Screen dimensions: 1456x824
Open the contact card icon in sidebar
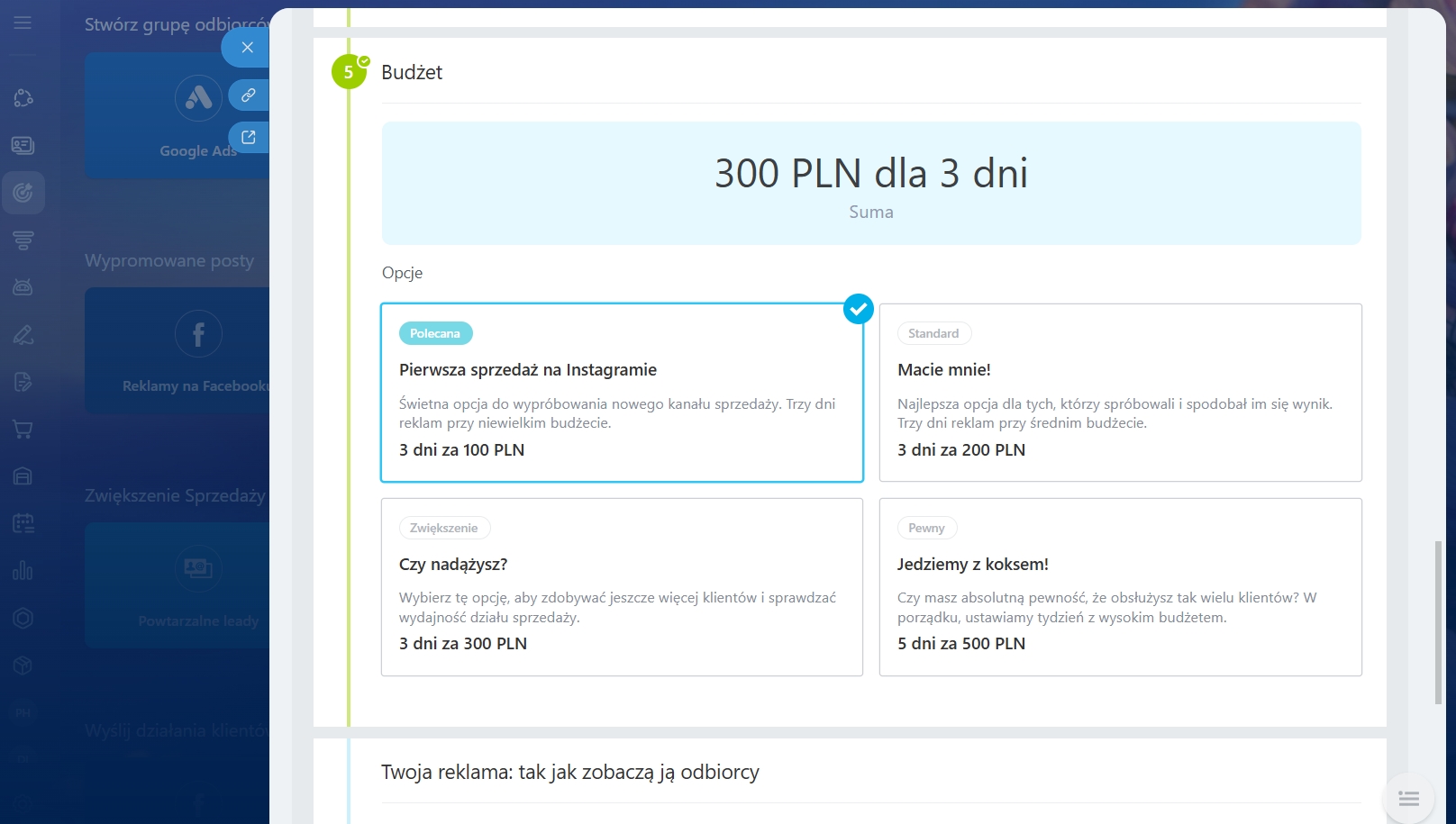click(x=23, y=145)
